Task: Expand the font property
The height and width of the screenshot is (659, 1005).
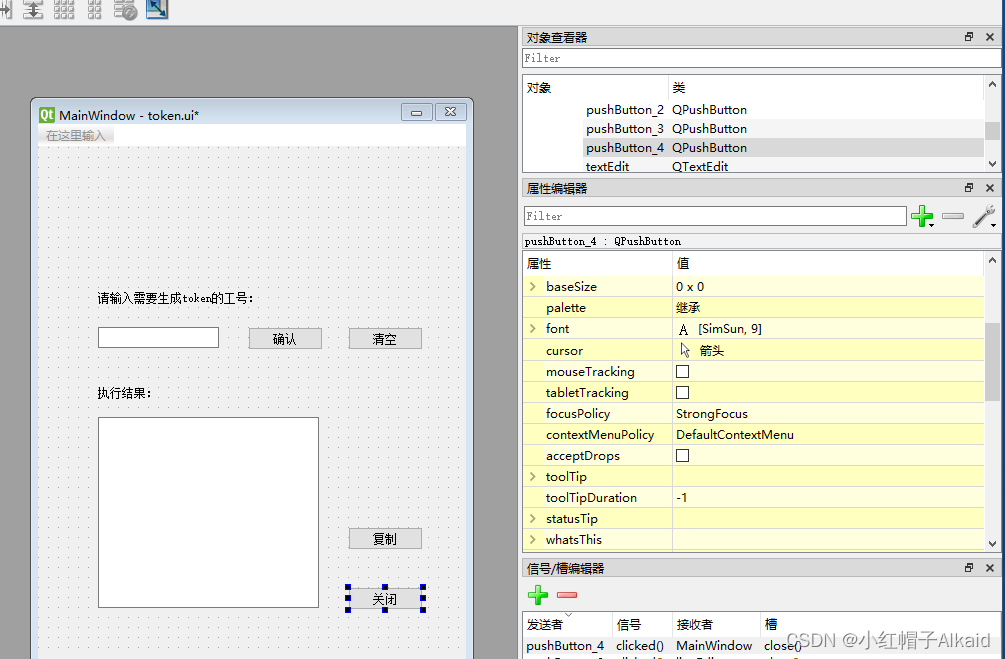Action: 533,329
